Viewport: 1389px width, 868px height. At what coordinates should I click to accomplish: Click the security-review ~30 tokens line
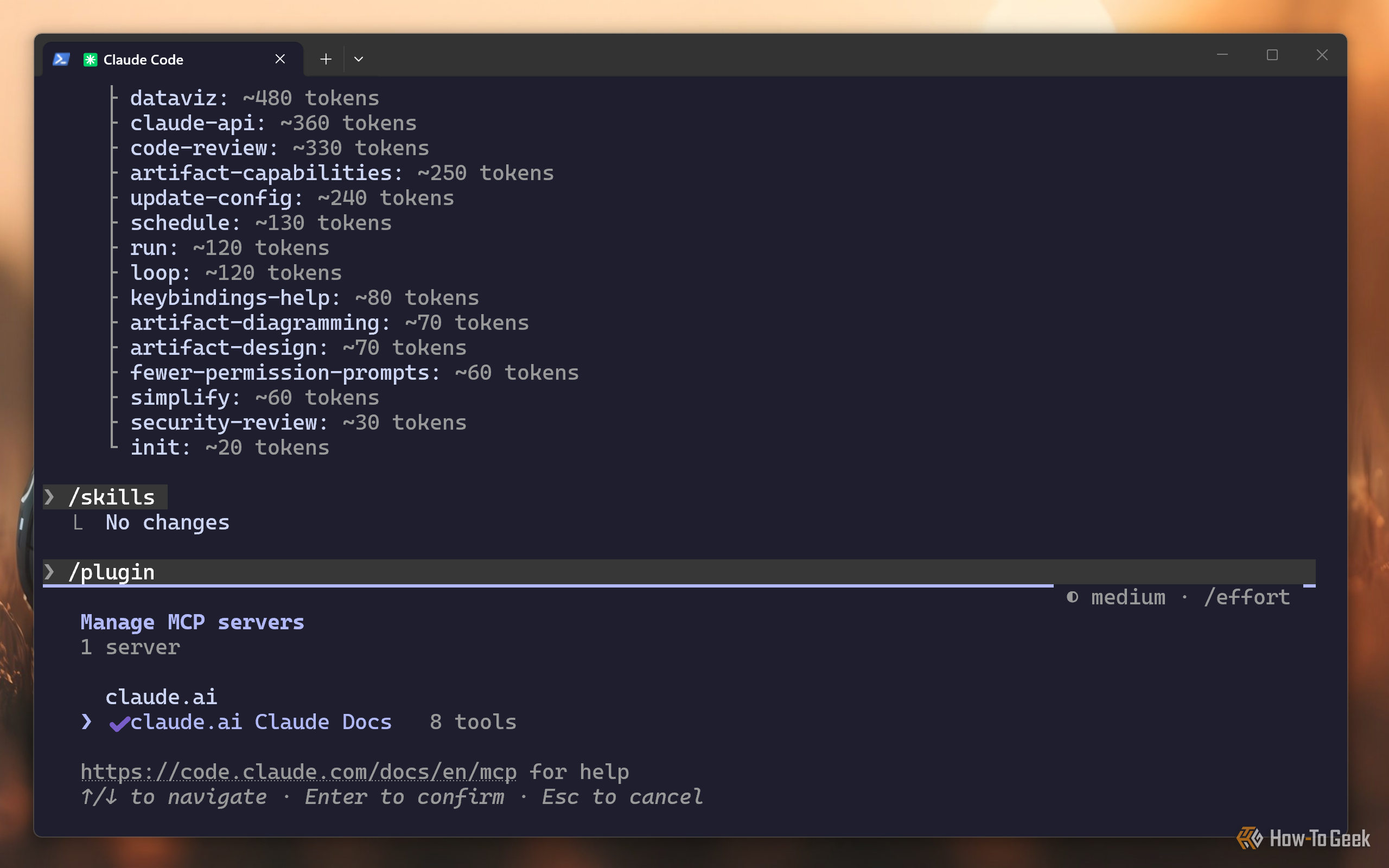coord(298,423)
